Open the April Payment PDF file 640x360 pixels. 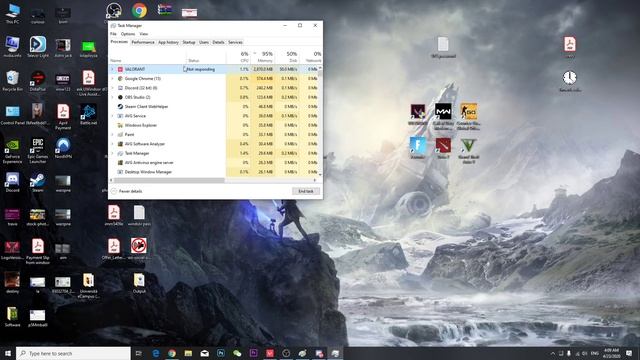coord(63,117)
